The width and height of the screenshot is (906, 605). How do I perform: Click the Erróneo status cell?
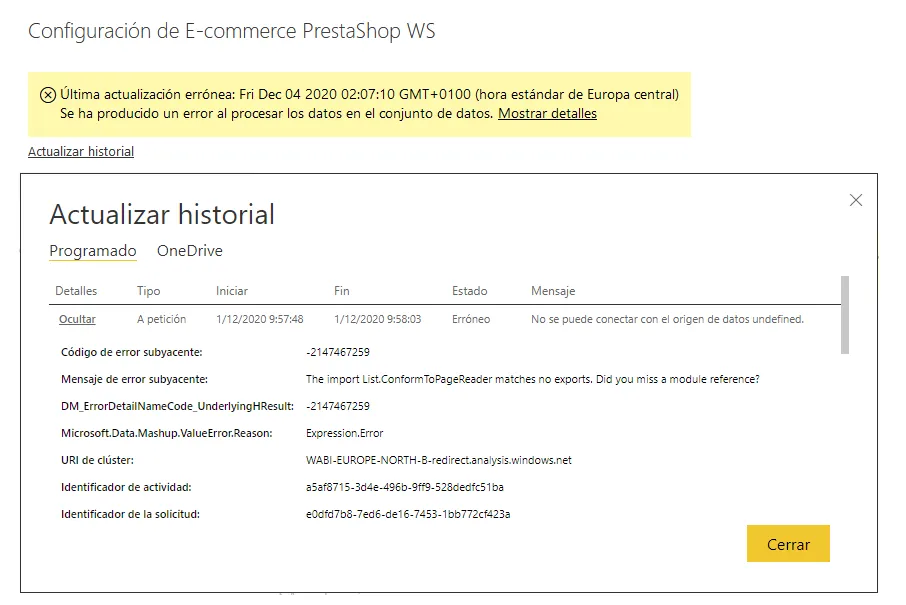471,319
